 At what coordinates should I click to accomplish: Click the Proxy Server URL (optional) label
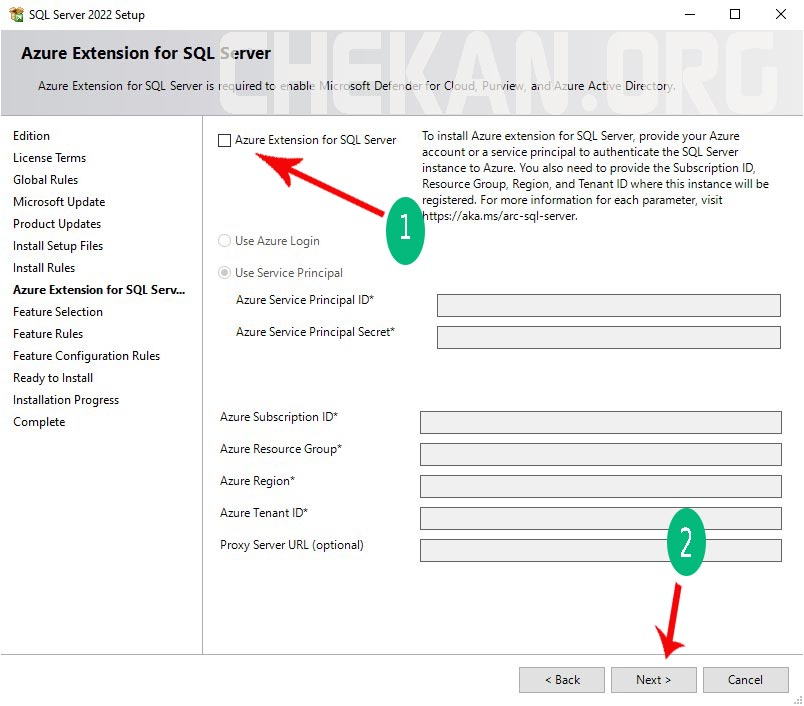click(x=292, y=545)
